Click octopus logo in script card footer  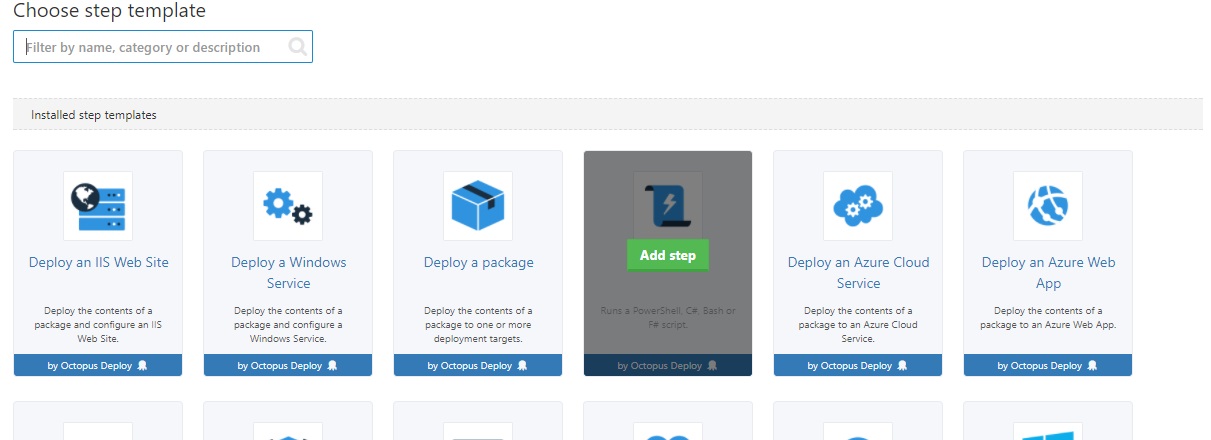[x=713, y=365]
